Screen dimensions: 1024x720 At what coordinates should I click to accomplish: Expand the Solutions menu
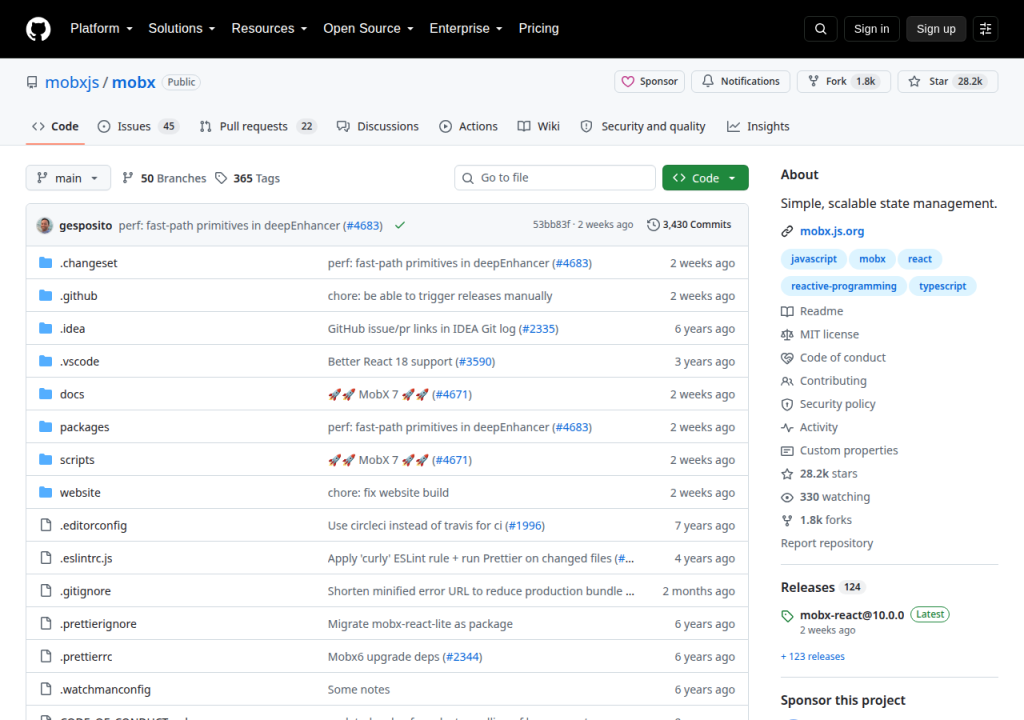pos(182,29)
